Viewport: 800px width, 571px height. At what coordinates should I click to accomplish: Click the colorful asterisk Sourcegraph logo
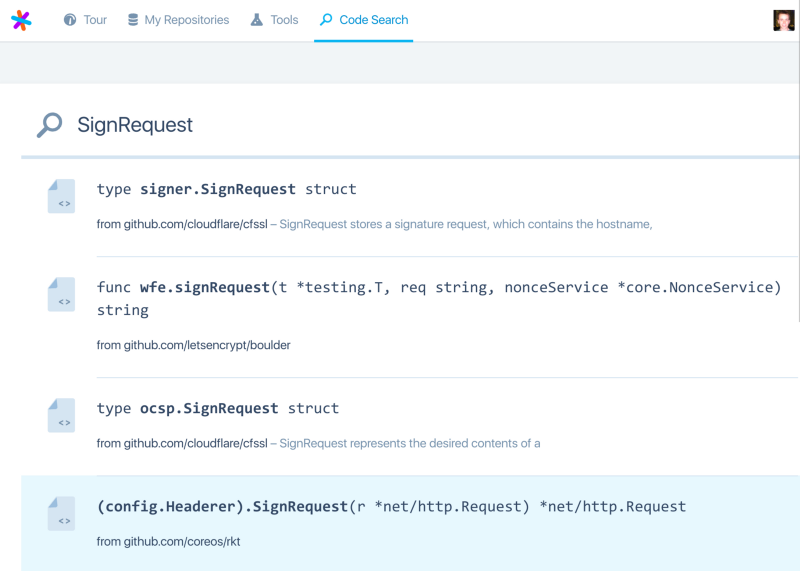click(21, 20)
